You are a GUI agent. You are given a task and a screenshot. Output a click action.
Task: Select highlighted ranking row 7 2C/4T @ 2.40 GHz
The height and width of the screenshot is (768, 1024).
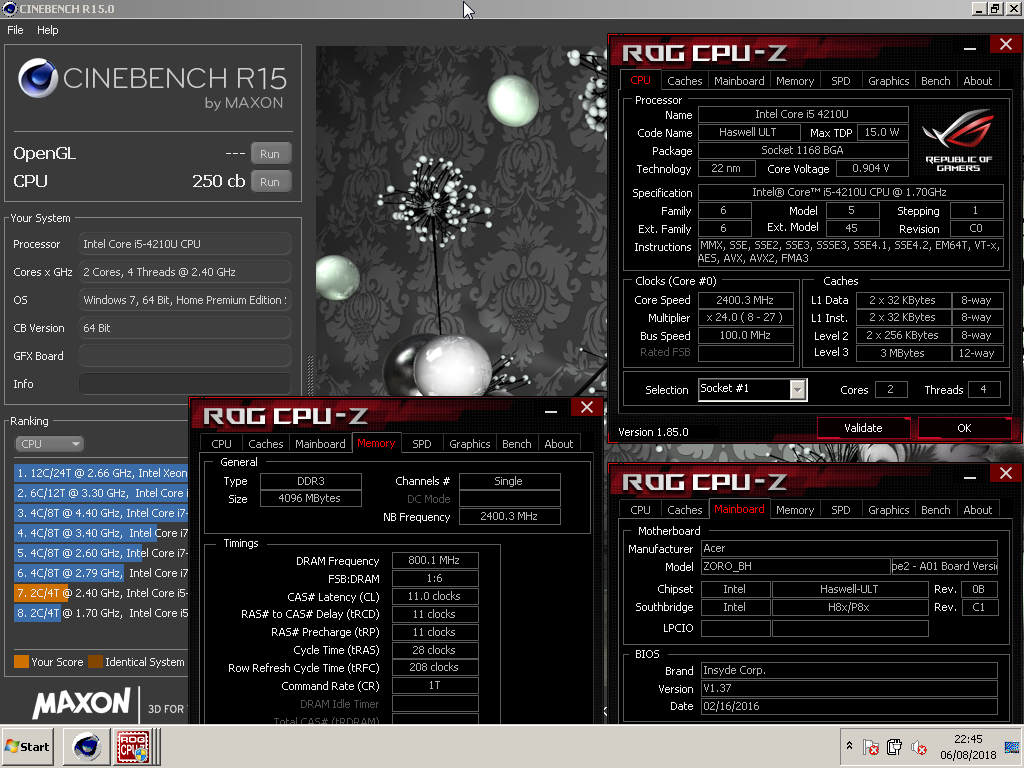[x=101, y=593]
